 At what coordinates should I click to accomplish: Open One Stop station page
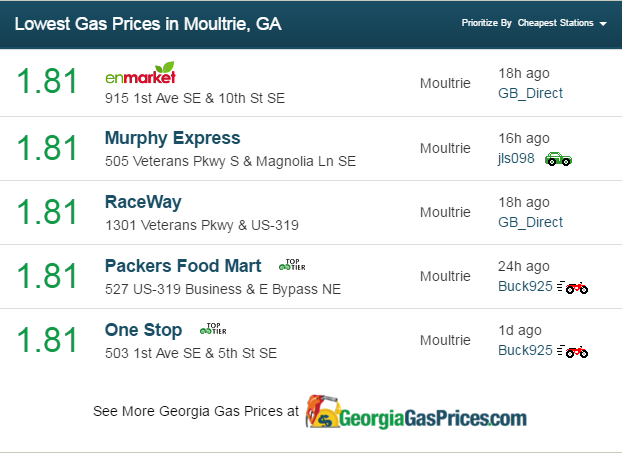(x=143, y=330)
